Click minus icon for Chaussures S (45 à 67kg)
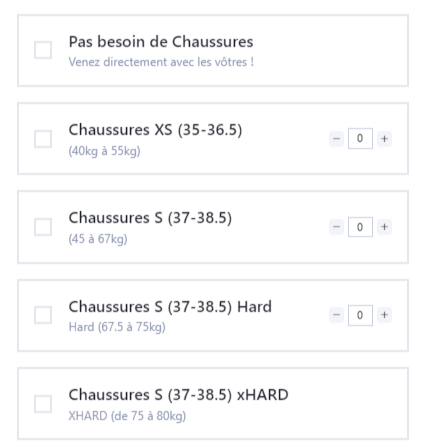 336,227
